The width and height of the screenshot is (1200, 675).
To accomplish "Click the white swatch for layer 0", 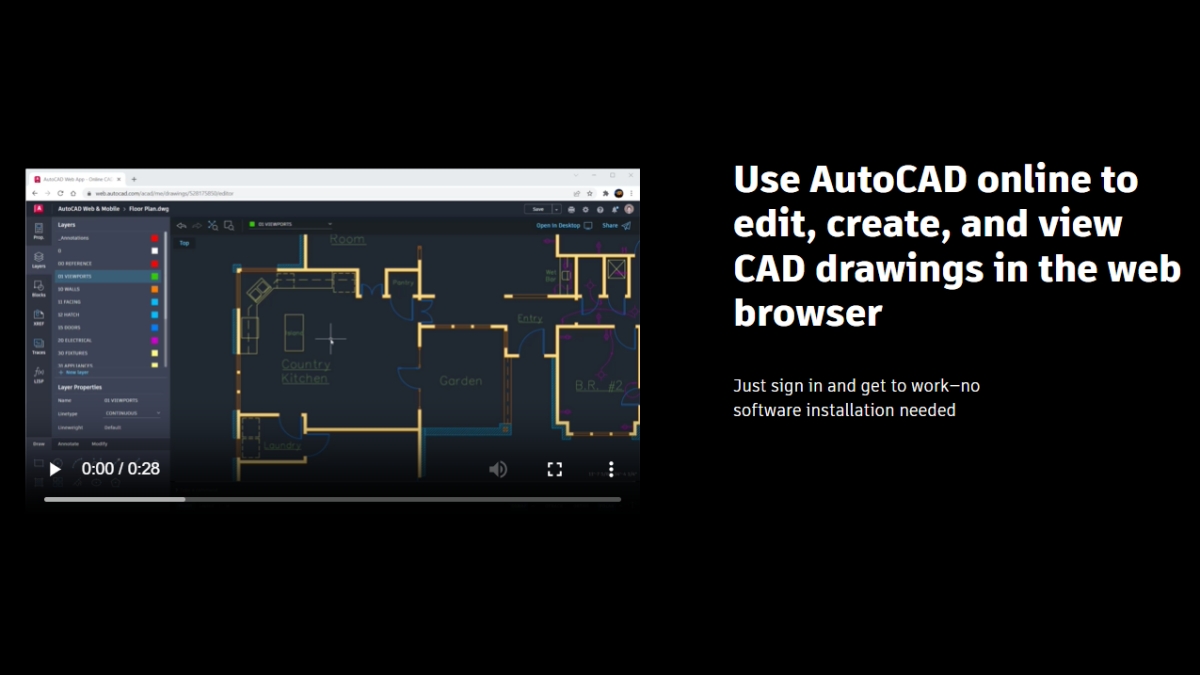I will click(154, 251).
